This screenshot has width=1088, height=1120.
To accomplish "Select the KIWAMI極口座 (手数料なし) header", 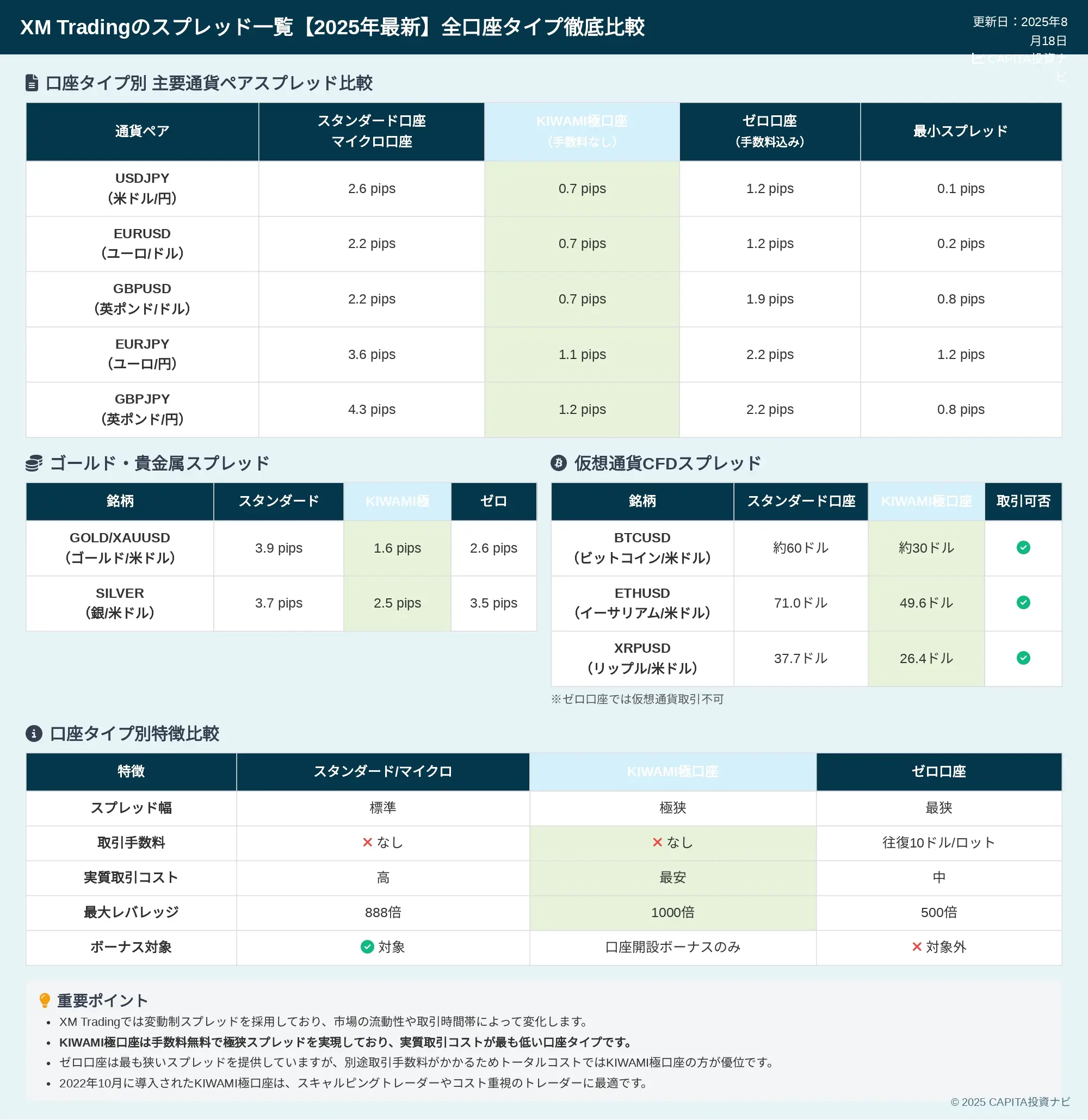I will pyautogui.click(x=582, y=132).
